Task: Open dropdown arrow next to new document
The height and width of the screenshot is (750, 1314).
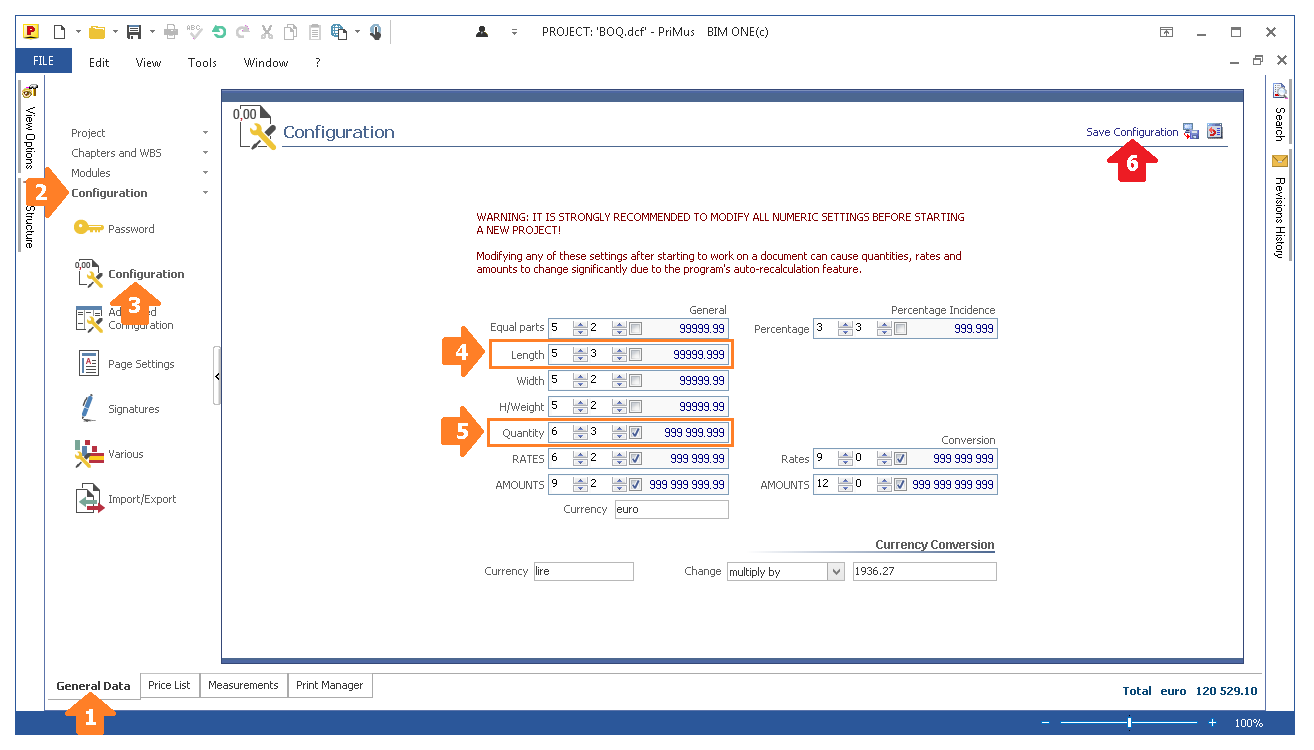Action: click(77, 32)
